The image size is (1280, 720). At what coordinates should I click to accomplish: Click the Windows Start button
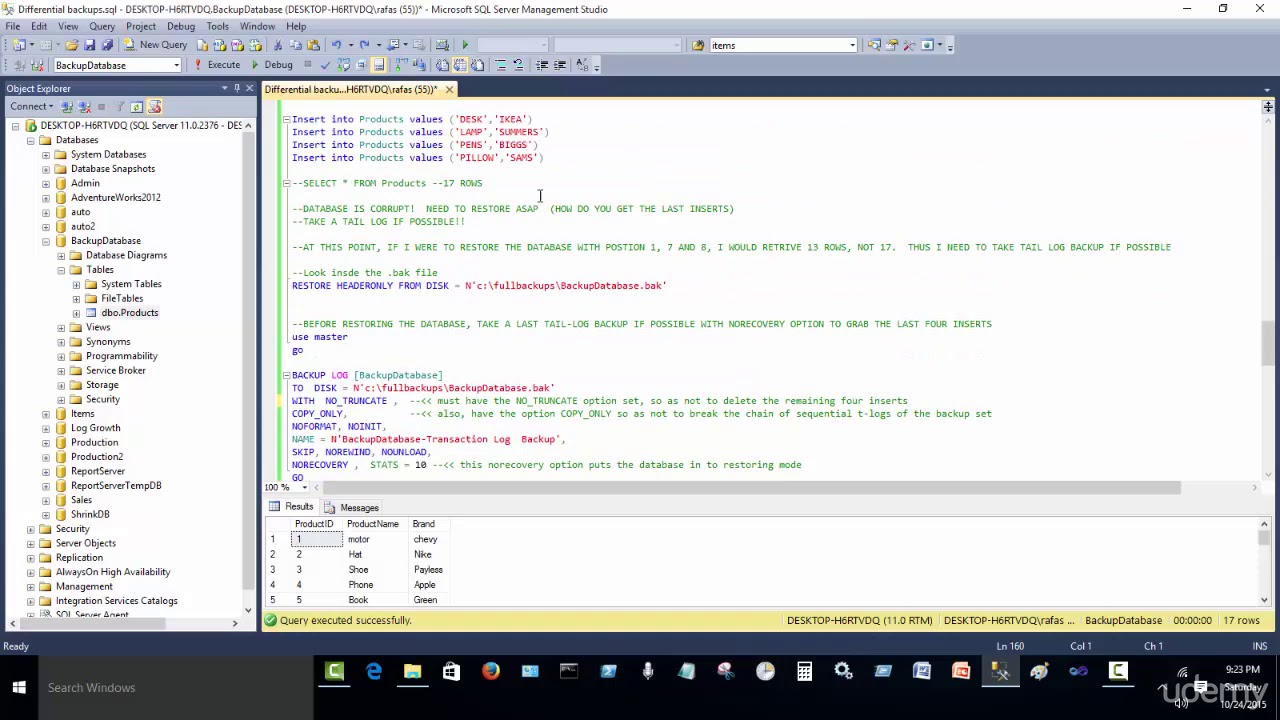pyautogui.click(x=18, y=687)
